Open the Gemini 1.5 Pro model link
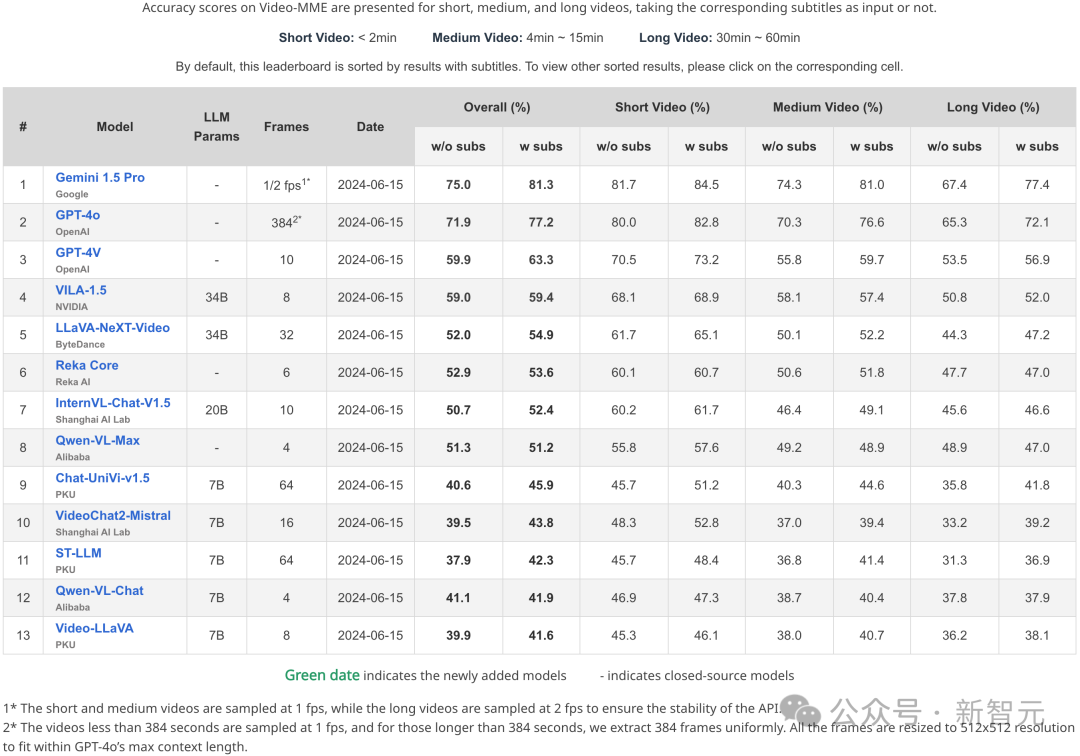1080x756 pixels. coord(100,178)
